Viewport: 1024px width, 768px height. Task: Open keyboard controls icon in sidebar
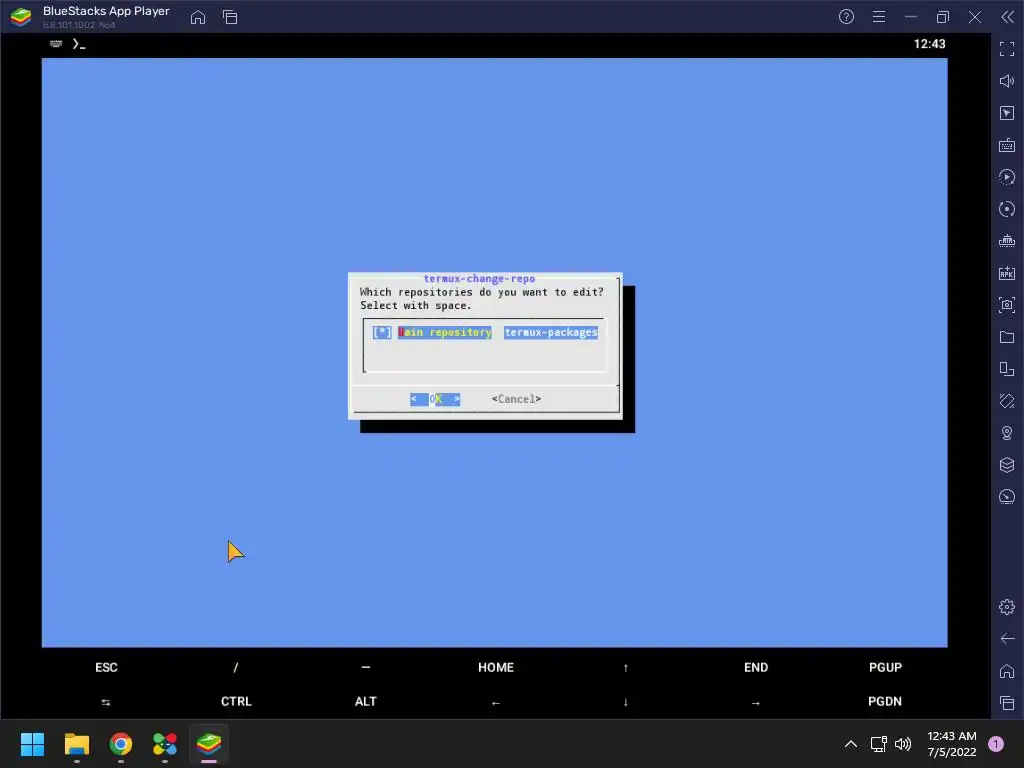pyautogui.click(x=1007, y=145)
